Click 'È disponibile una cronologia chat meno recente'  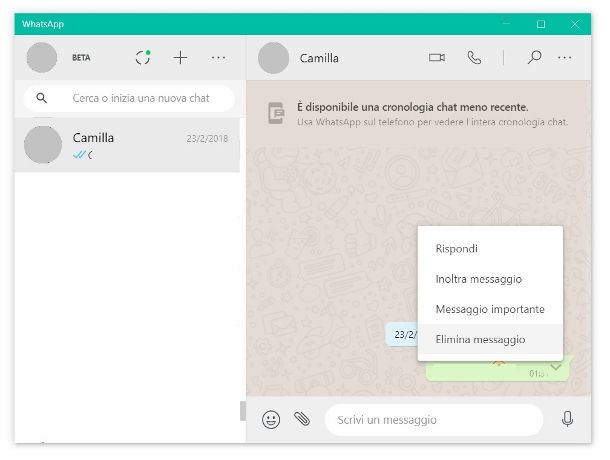(413, 107)
